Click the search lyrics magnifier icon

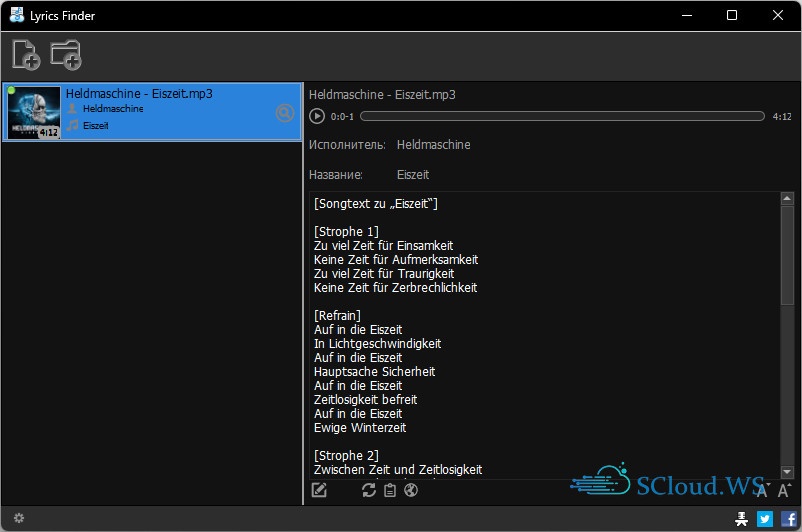tap(284, 113)
